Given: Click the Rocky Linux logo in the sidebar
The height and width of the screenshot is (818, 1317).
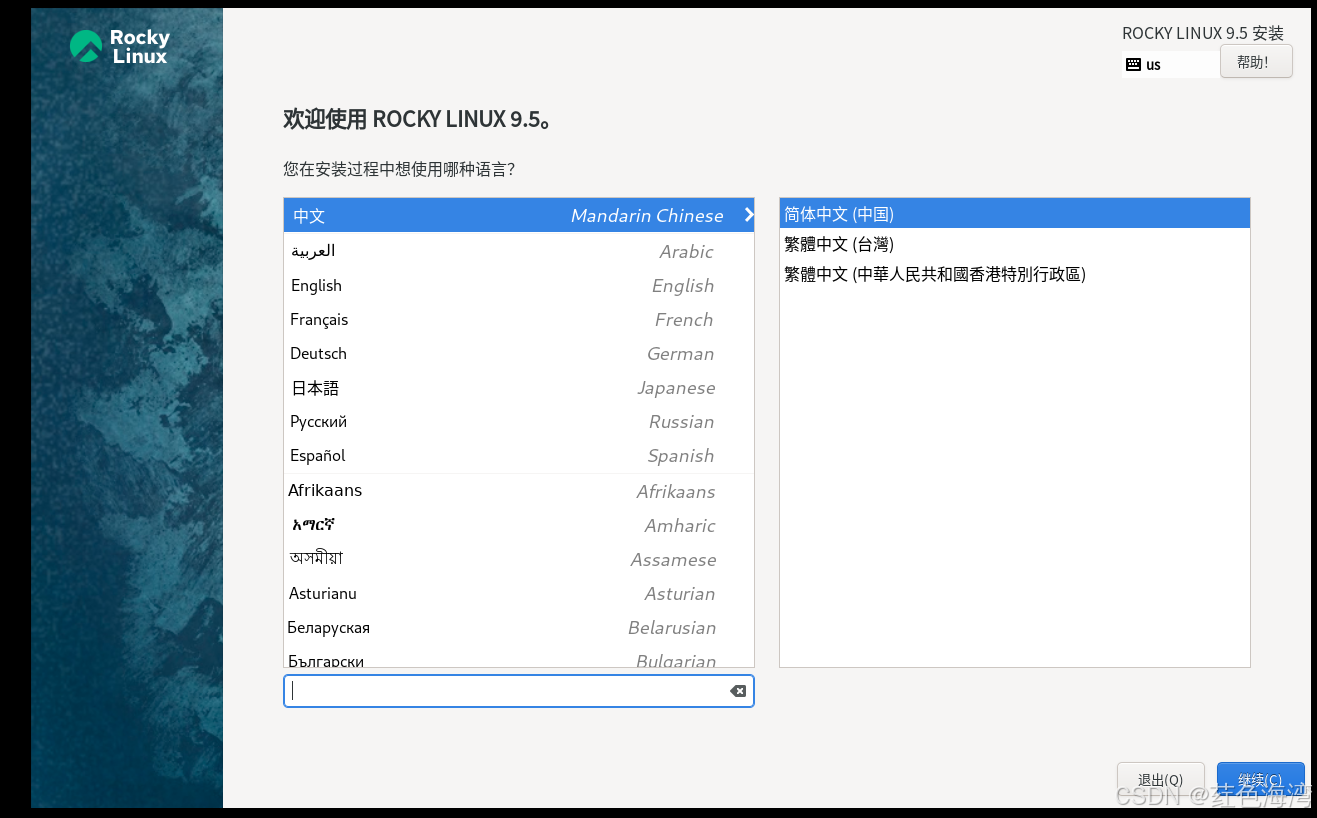Looking at the screenshot, I should click(x=120, y=47).
